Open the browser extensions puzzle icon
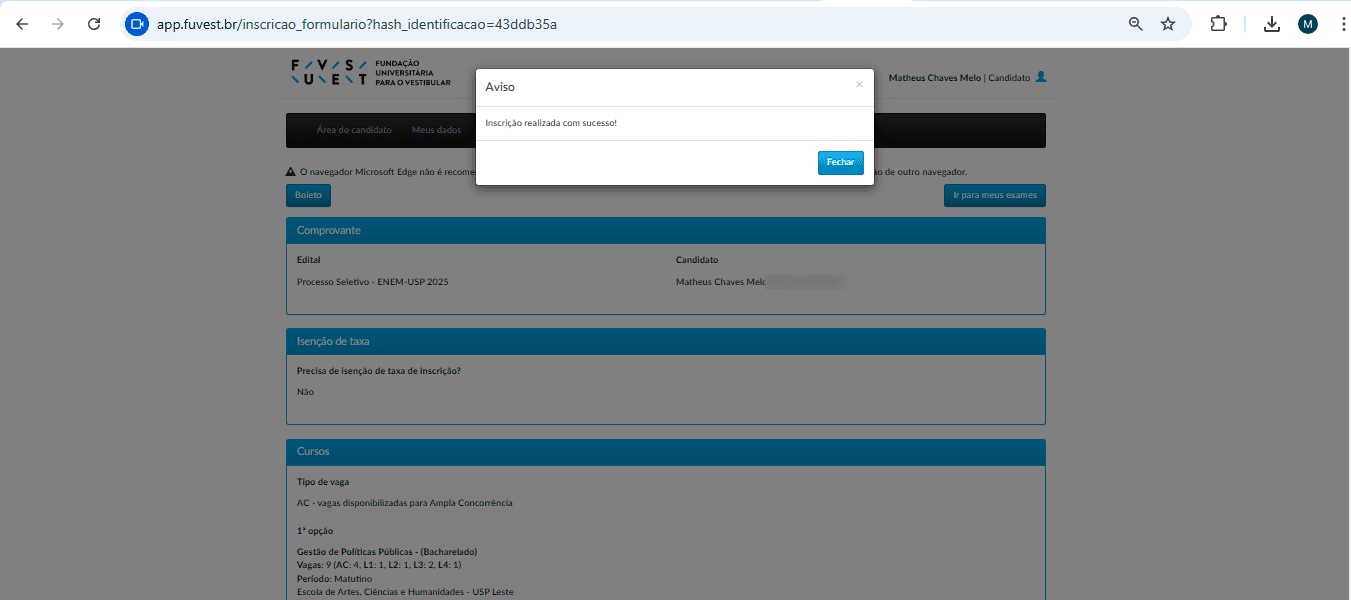This screenshot has height=600, width=1351. coord(1219,24)
